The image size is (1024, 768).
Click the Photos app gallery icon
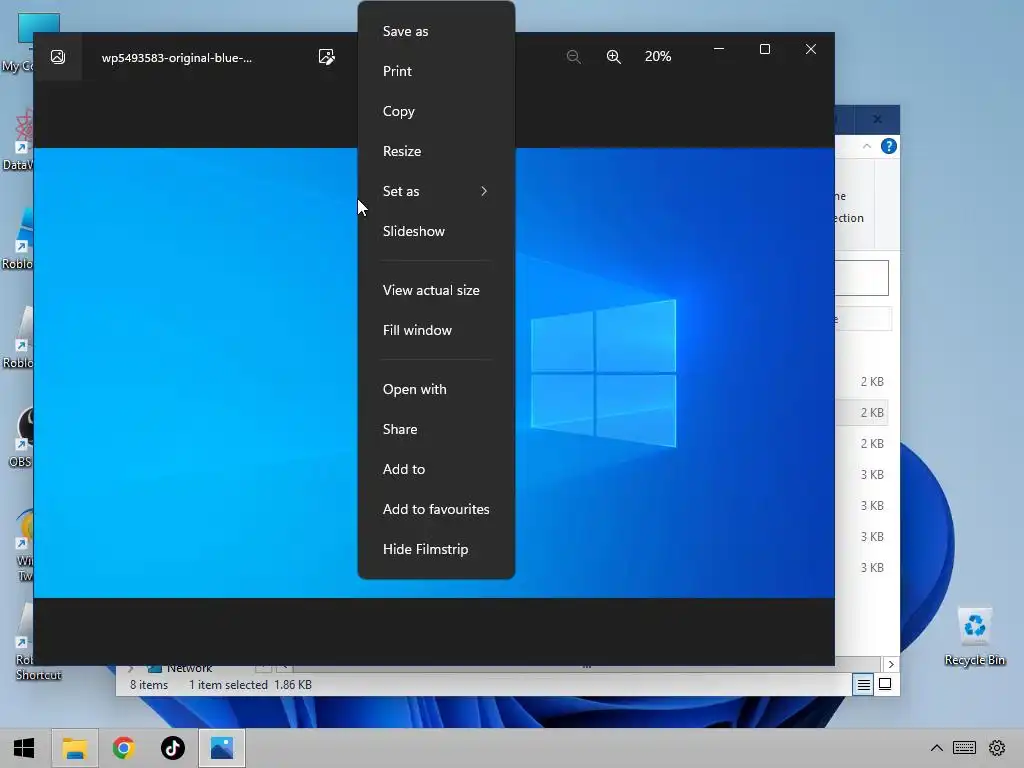click(x=58, y=57)
